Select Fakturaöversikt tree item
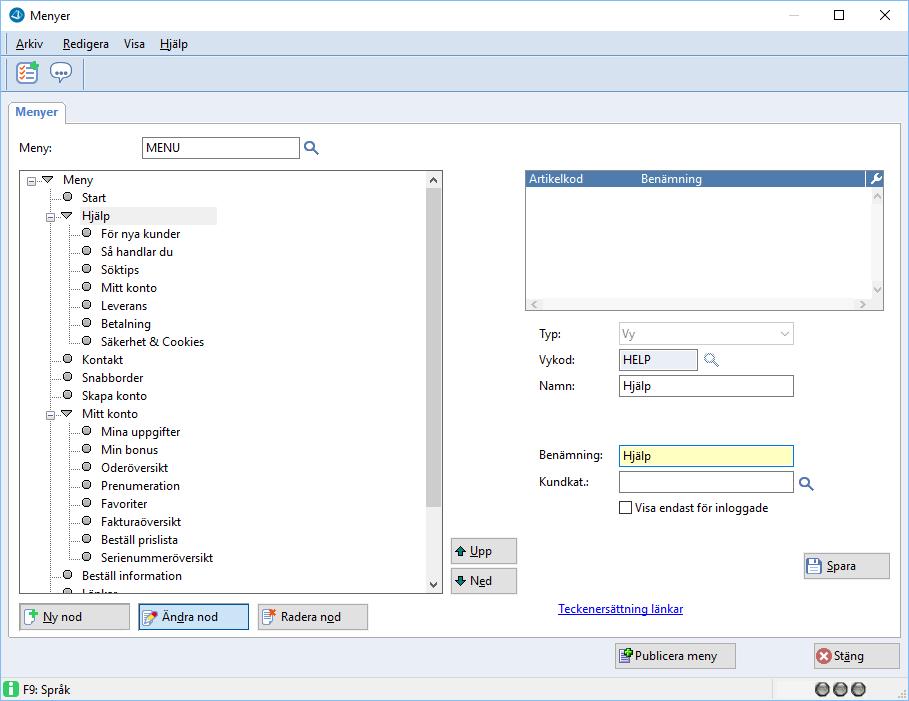Viewport: 909px width, 701px height. click(141, 521)
